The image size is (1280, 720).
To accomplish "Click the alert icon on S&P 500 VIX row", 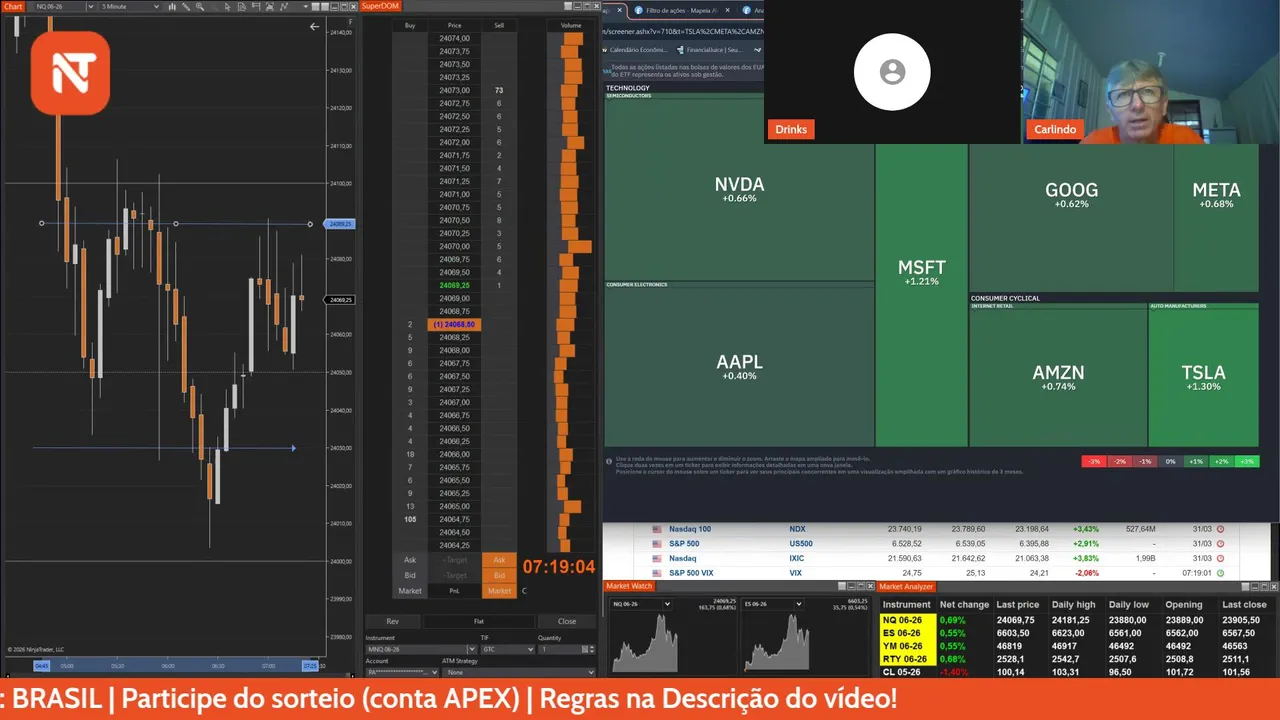I will [x=1220, y=573].
